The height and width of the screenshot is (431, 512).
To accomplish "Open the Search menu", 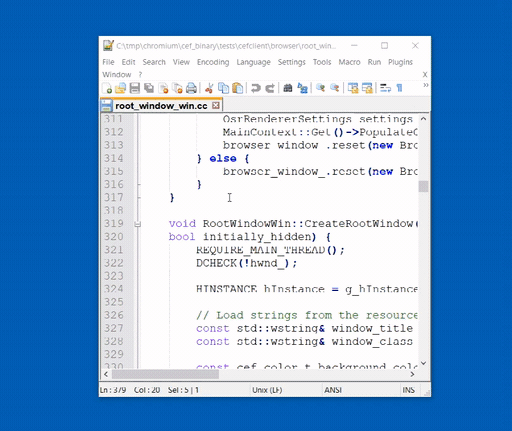I will point(154,62).
